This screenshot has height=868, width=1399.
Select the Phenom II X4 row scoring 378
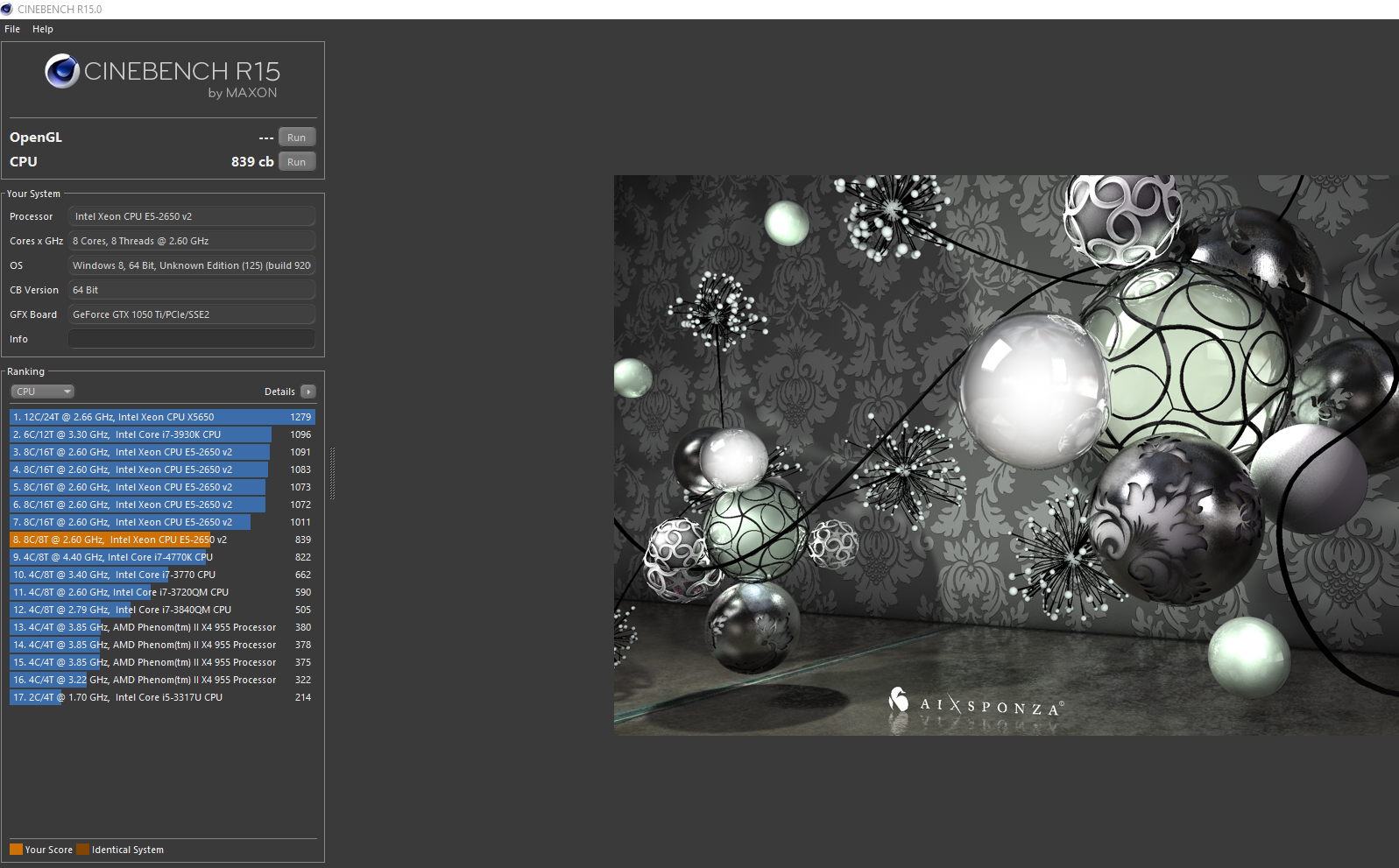[162, 645]
